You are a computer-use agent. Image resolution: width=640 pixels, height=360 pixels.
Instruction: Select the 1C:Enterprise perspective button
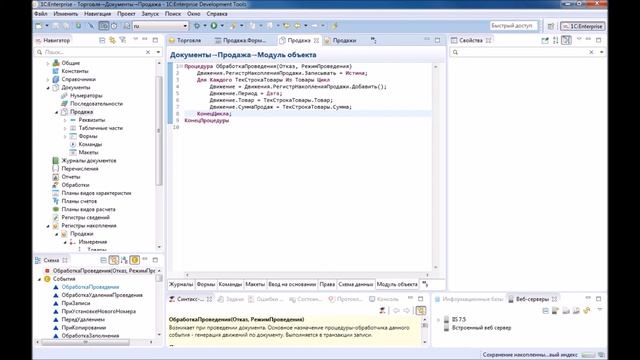582,26
